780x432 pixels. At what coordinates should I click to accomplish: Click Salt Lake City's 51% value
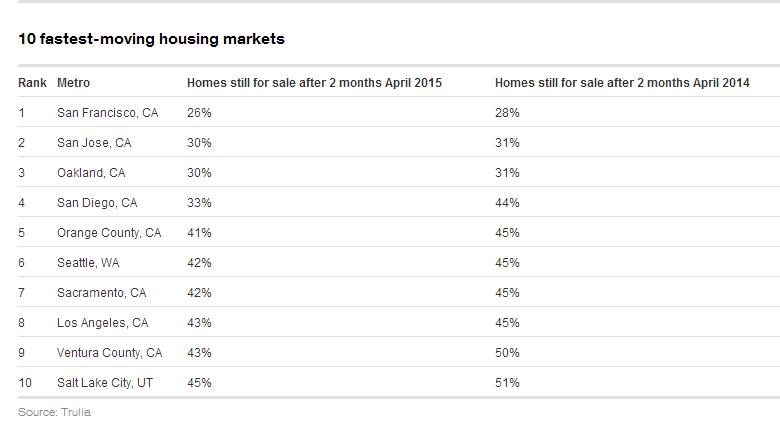[507, 383]
